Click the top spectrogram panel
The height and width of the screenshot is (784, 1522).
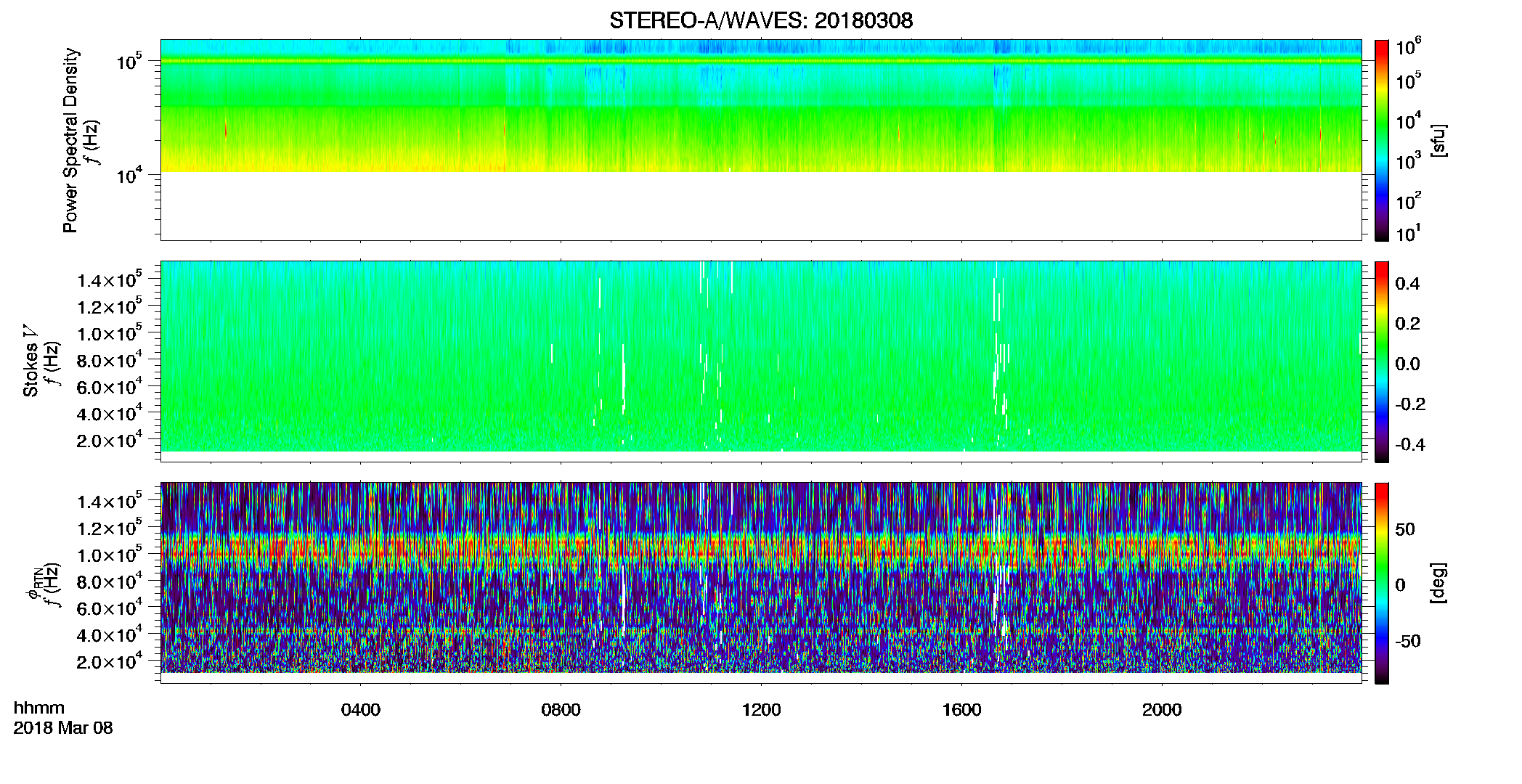(761, 140)
